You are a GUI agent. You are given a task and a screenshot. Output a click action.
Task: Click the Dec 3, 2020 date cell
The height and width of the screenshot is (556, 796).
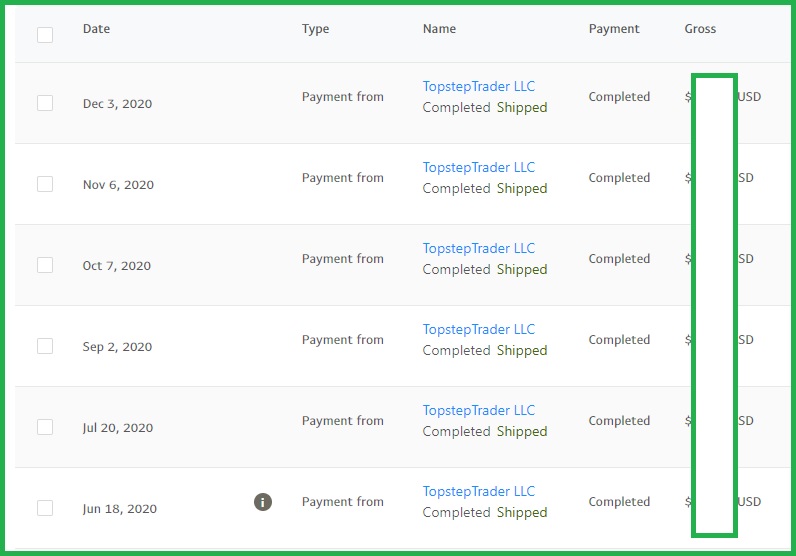pos(119,104)
